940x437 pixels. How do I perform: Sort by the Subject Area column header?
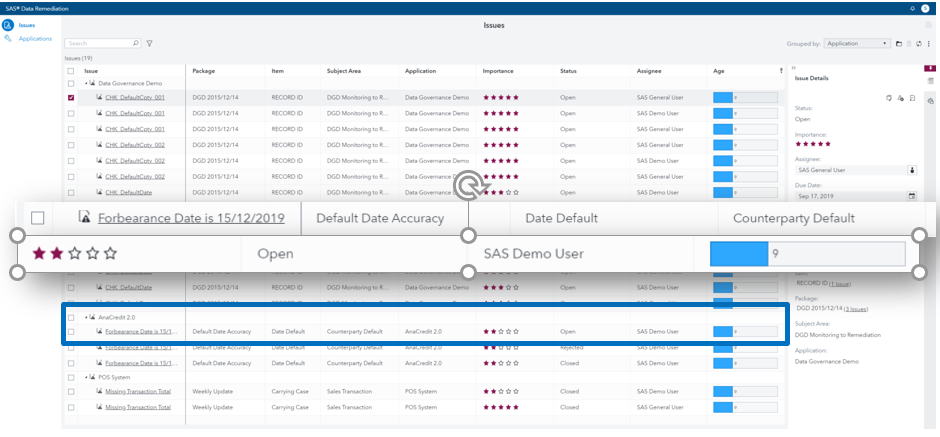[x=344, y=71]
